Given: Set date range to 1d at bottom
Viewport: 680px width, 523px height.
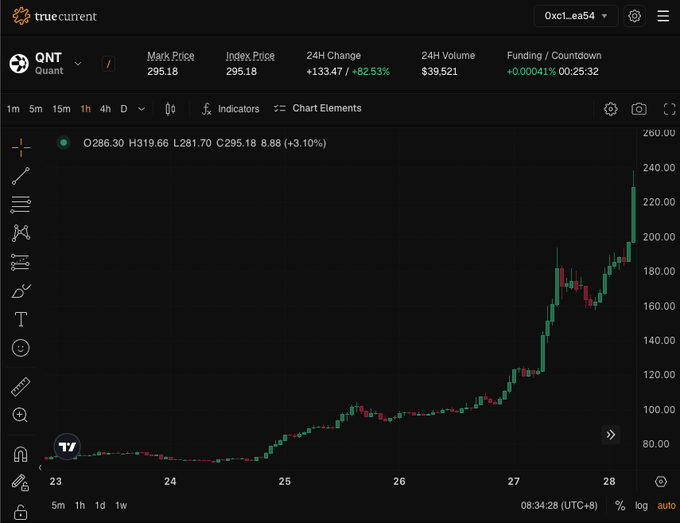Looking at the screenshot, I should [100, 505].
